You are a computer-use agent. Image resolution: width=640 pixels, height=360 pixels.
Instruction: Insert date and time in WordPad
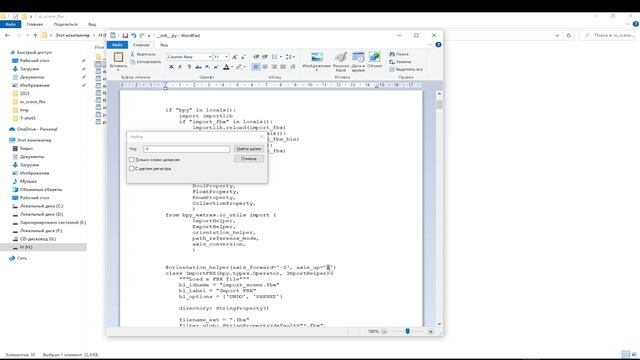coord(358,61)
